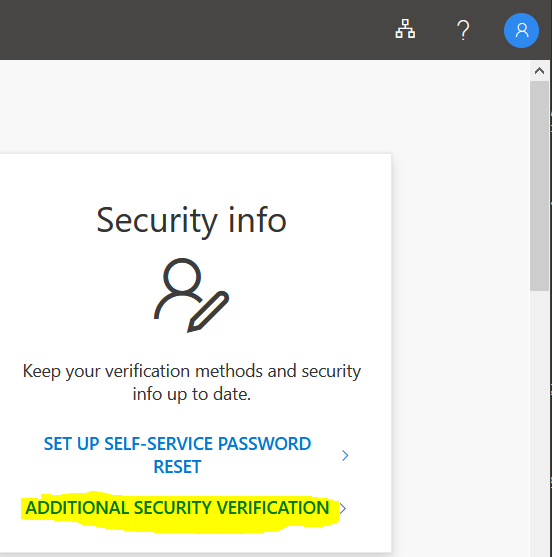Click the scrollbar up arrow
This screenshot has width=552, height=557.
(x=539, y=71)
